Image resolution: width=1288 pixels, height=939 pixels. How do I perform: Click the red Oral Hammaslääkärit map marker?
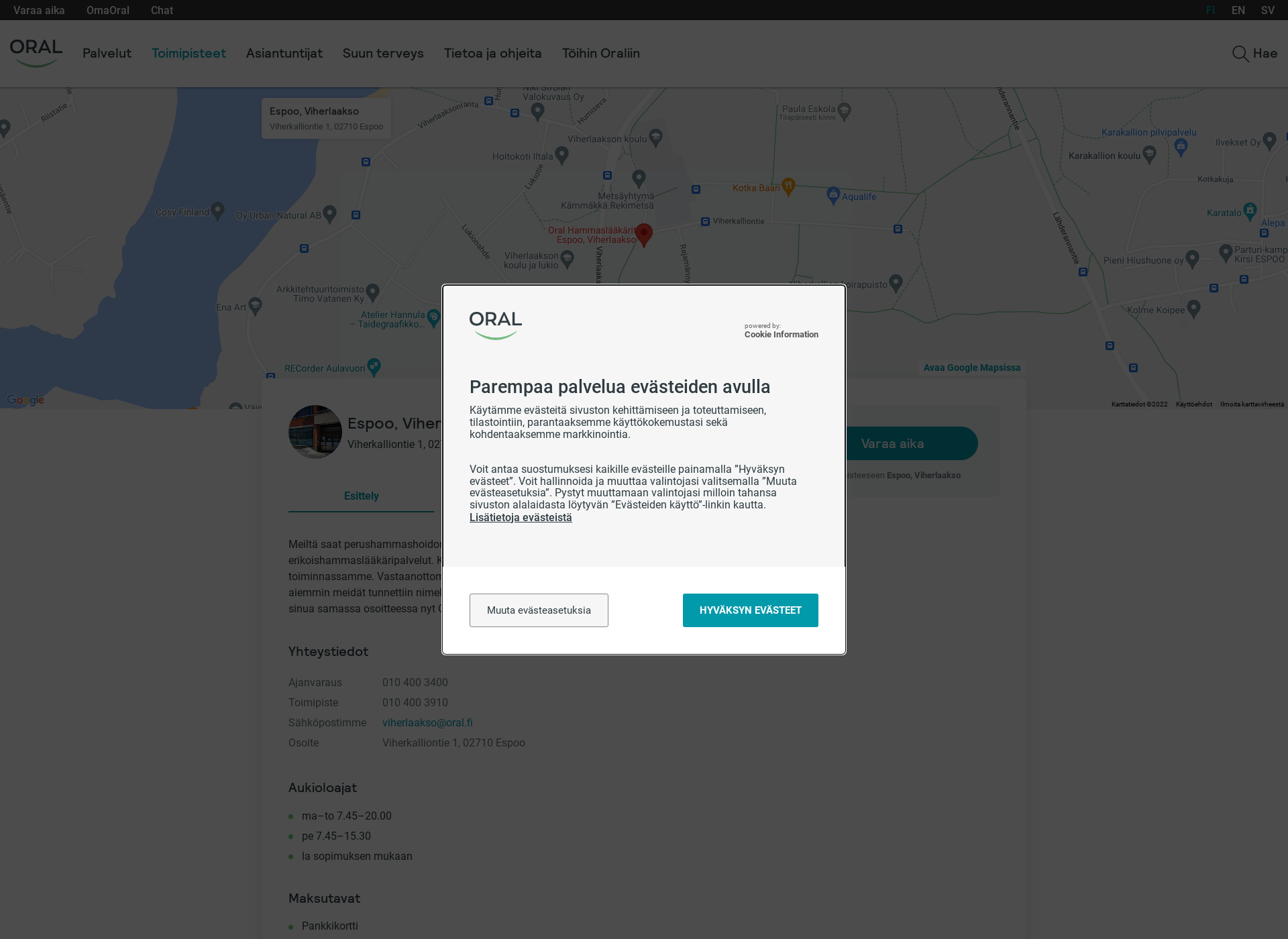[644, 235]
